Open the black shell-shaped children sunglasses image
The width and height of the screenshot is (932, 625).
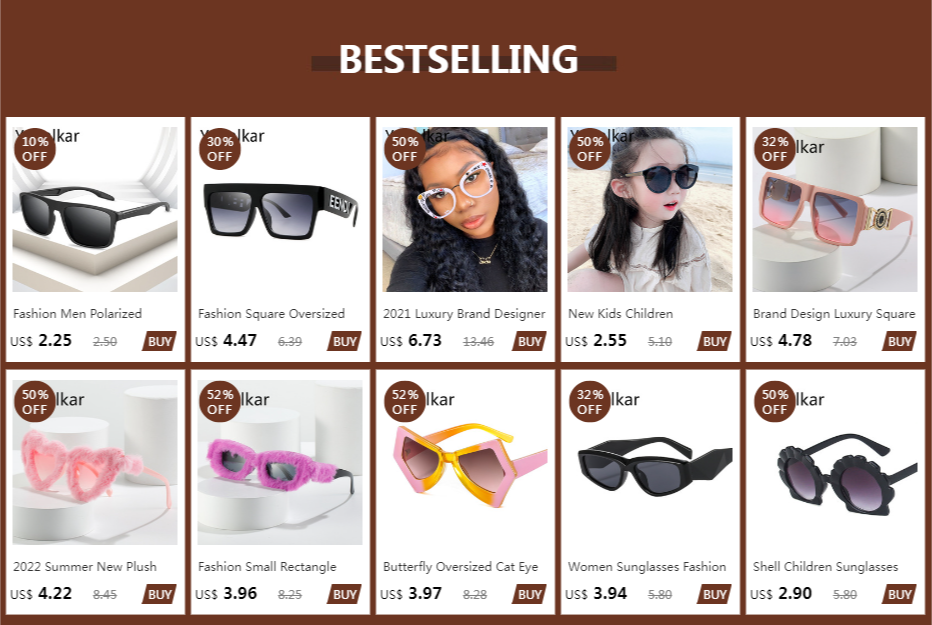(x=835, y=462)
